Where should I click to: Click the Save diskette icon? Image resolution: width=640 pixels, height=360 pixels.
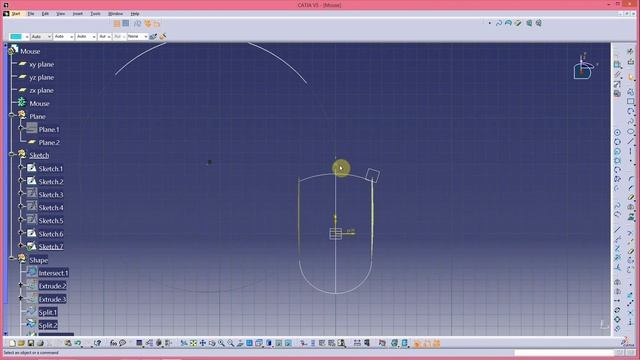pos(31,343)
